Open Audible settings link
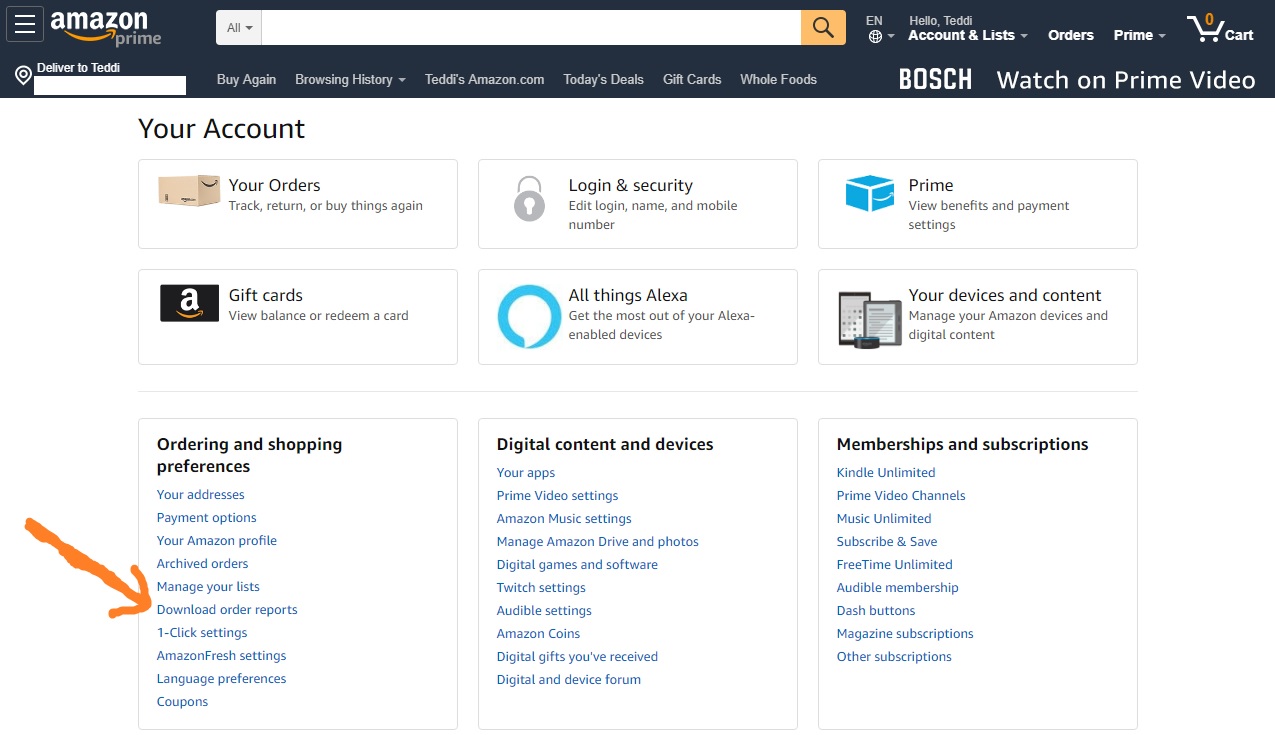 pos(544,610)
